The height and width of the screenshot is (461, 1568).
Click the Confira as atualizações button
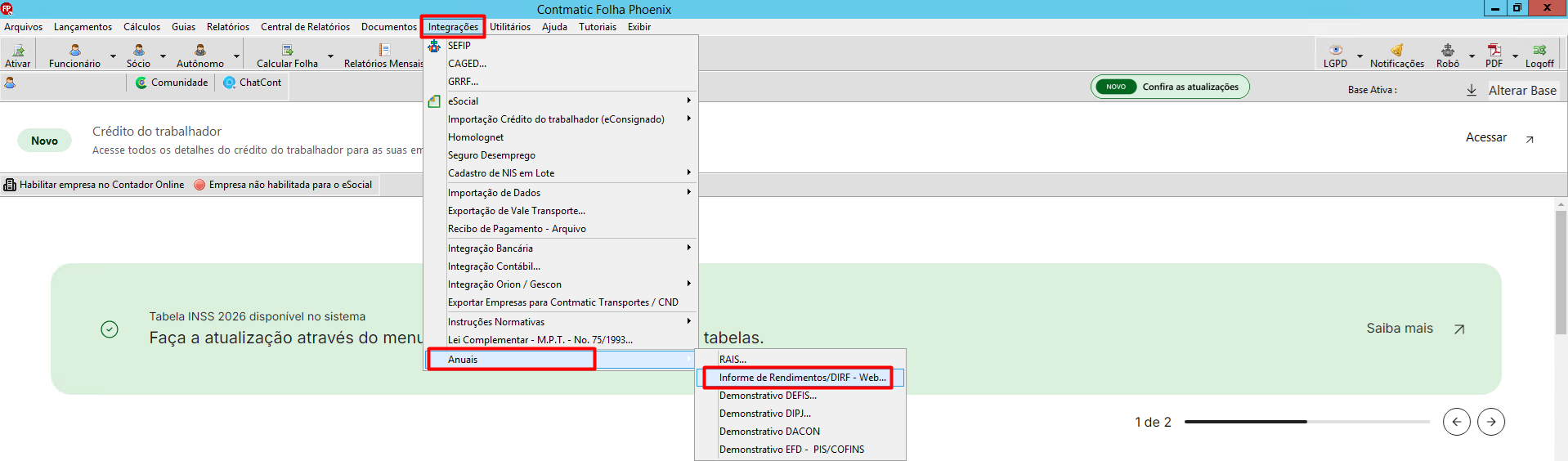coord(1170,87)
